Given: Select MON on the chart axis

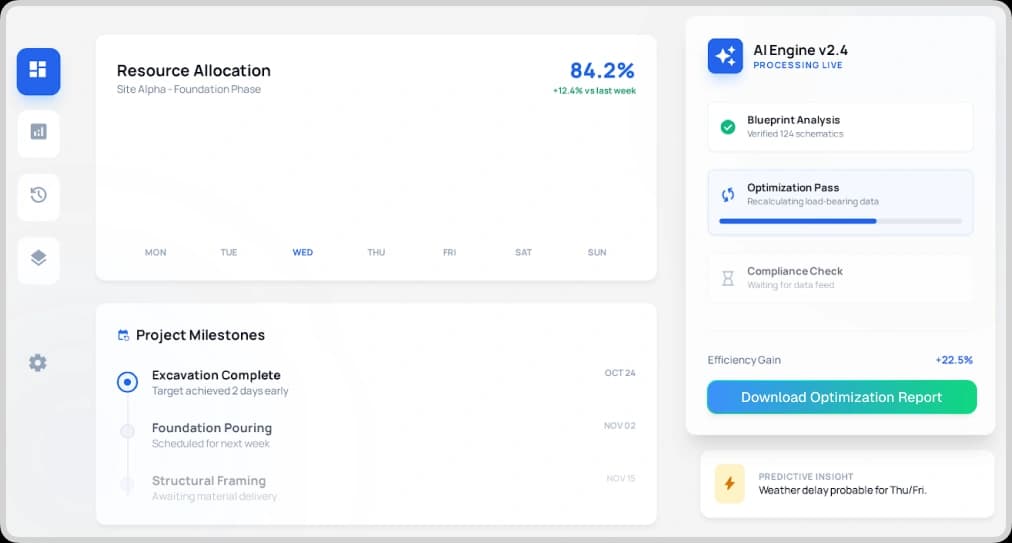Looking at the screenshot, I should (x=156, y=252).
